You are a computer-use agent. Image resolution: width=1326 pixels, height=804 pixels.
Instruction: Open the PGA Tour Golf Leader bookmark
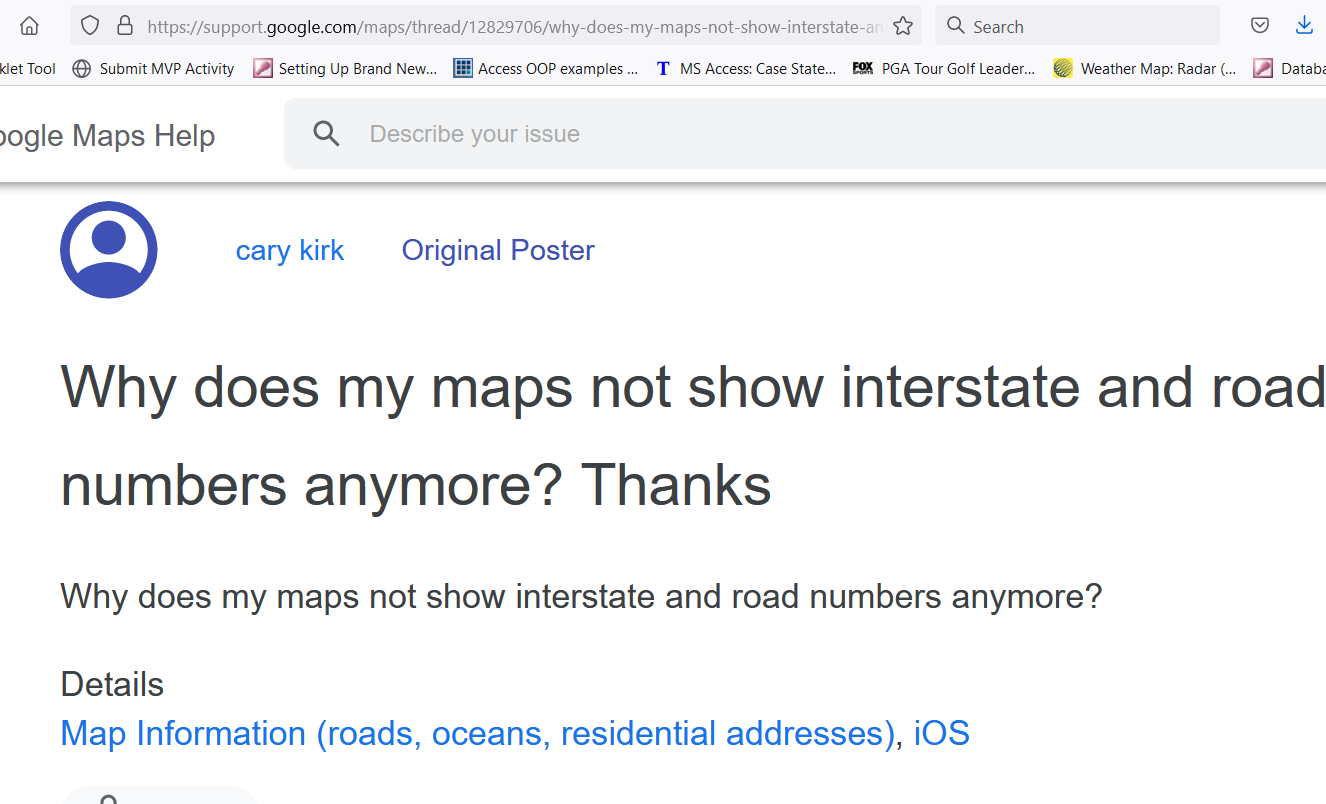tap(945, 68)
